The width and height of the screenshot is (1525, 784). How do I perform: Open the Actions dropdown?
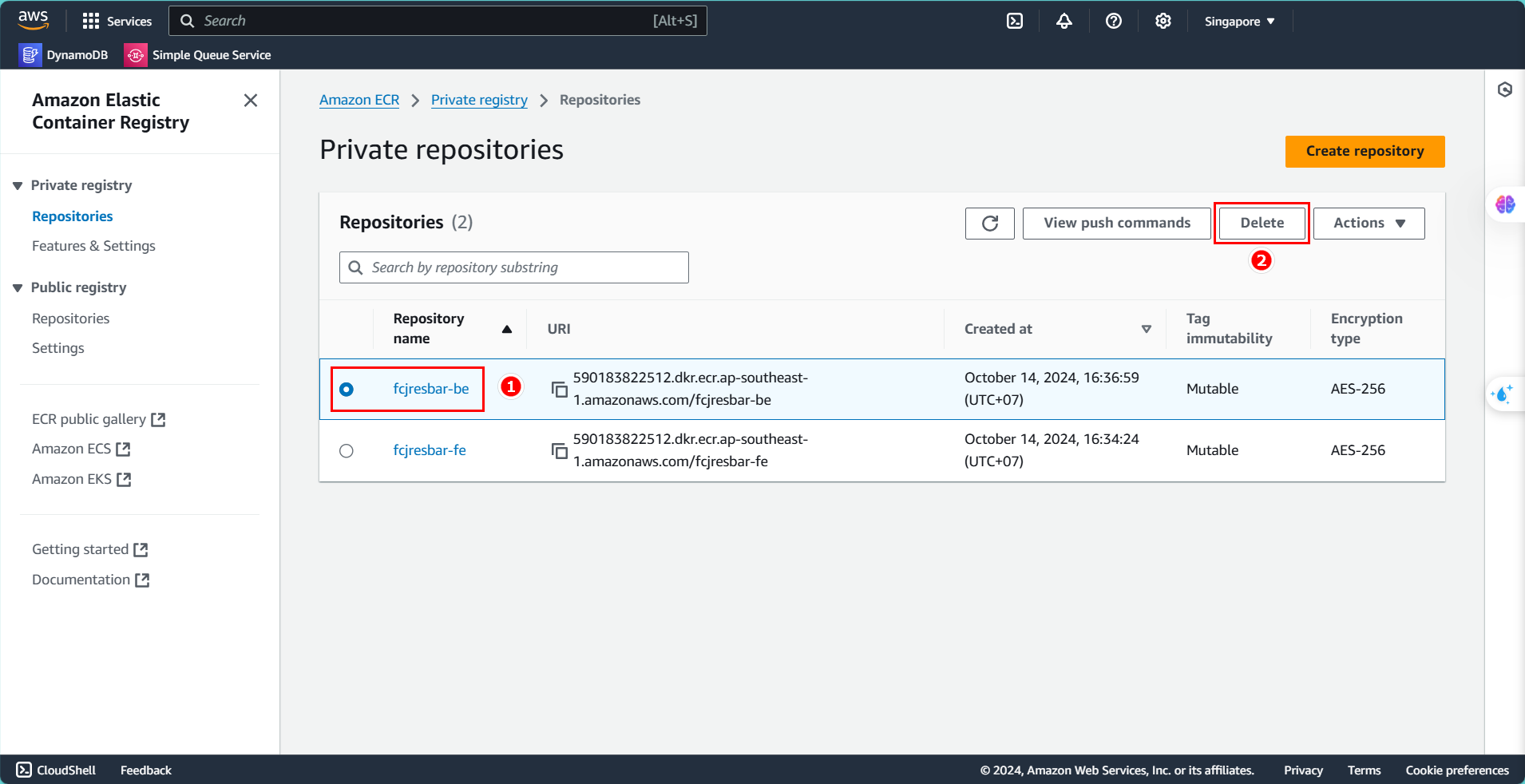tap(1369, 224)
